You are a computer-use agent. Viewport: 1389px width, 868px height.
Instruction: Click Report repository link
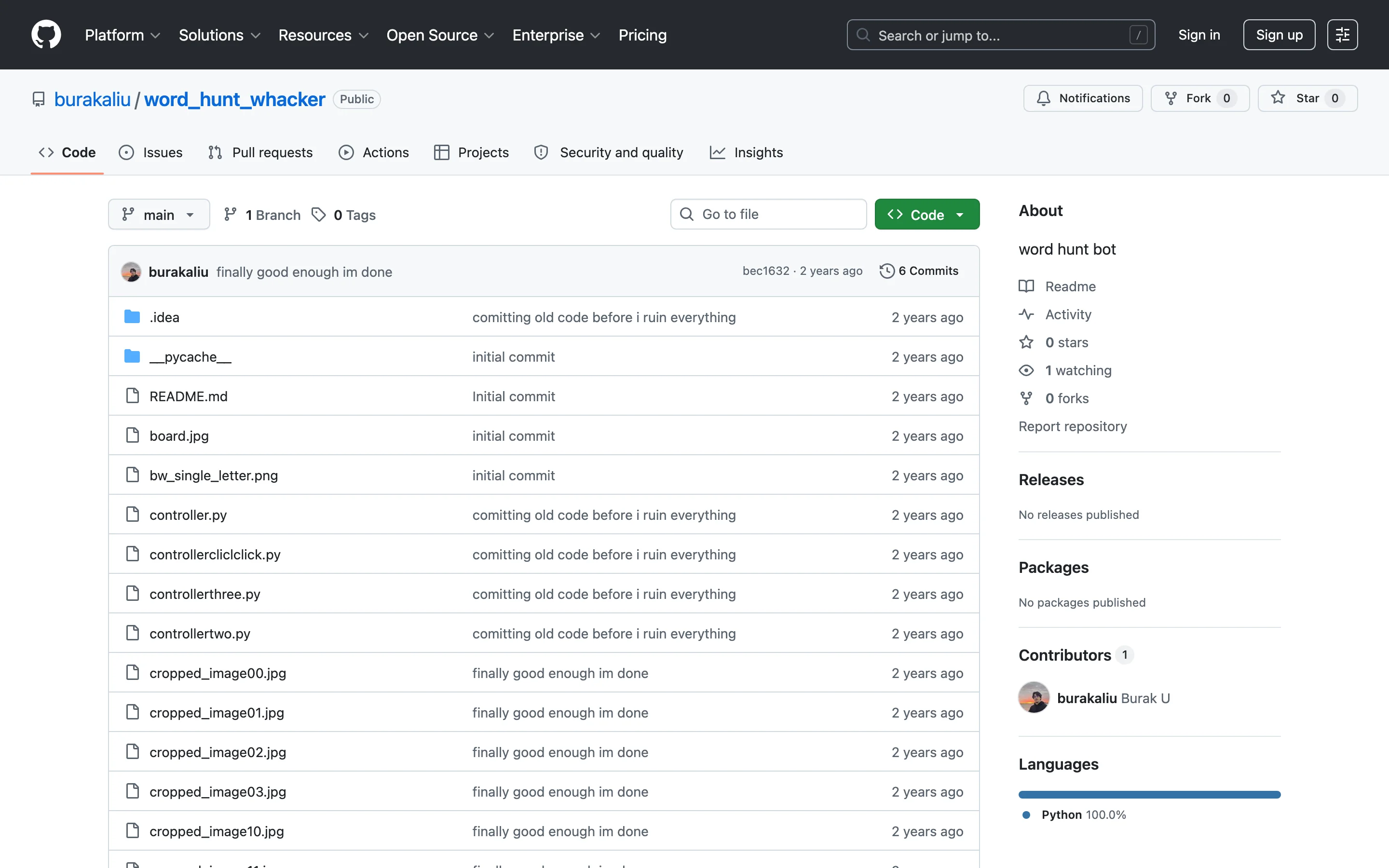point(1072,426)
